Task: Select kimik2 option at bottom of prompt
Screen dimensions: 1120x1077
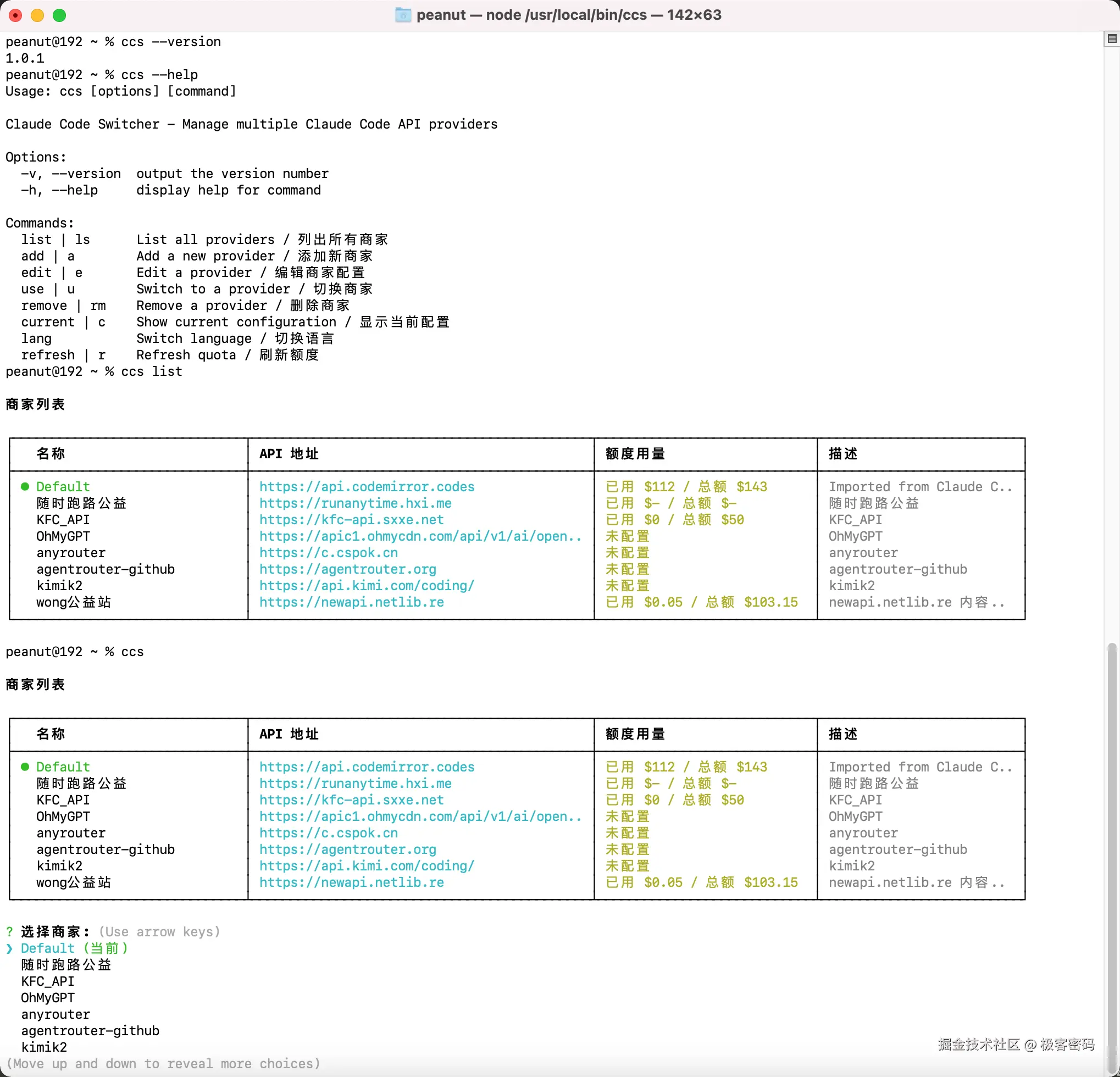Action: [44, 1048]
